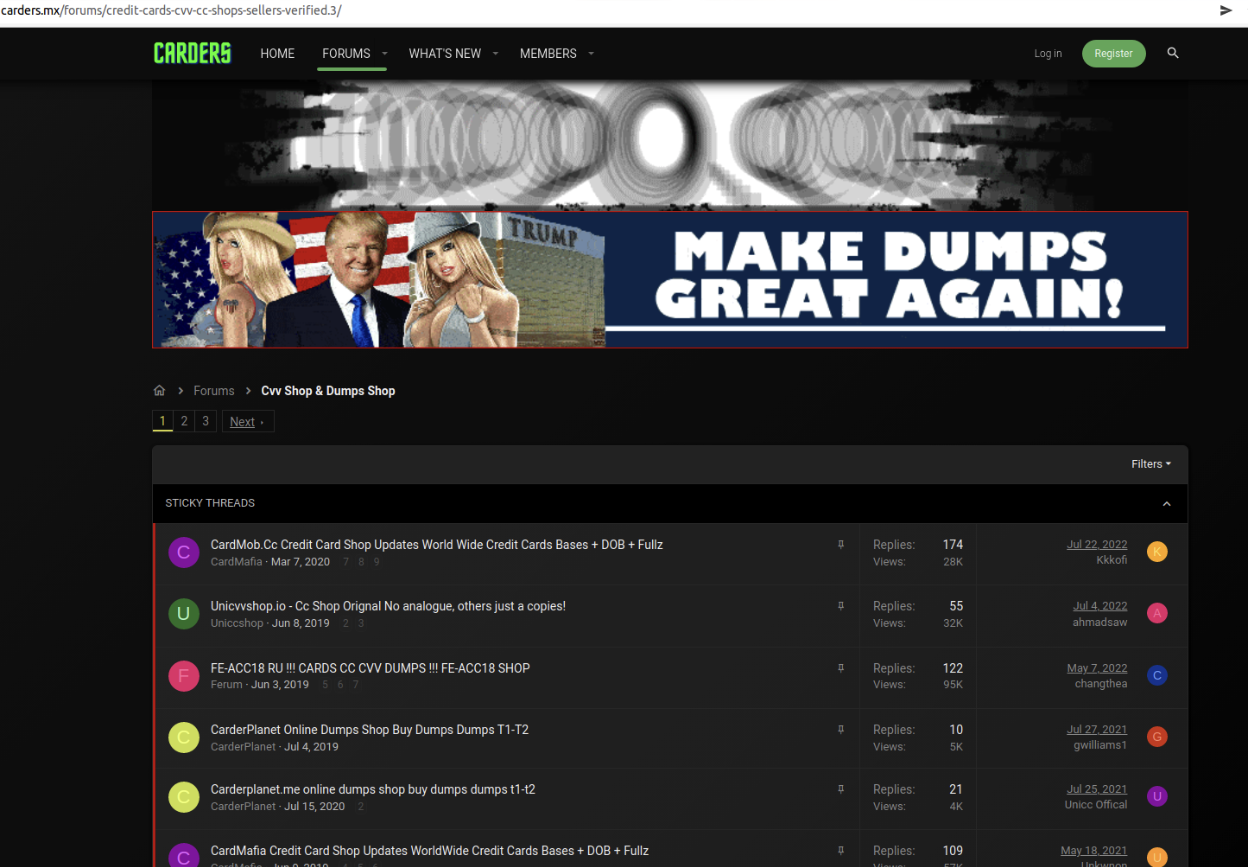Open CardMafia's purple avatar on CardMob.Cc thread
This screenshot has height=867, width=1248.
(183, 552)
